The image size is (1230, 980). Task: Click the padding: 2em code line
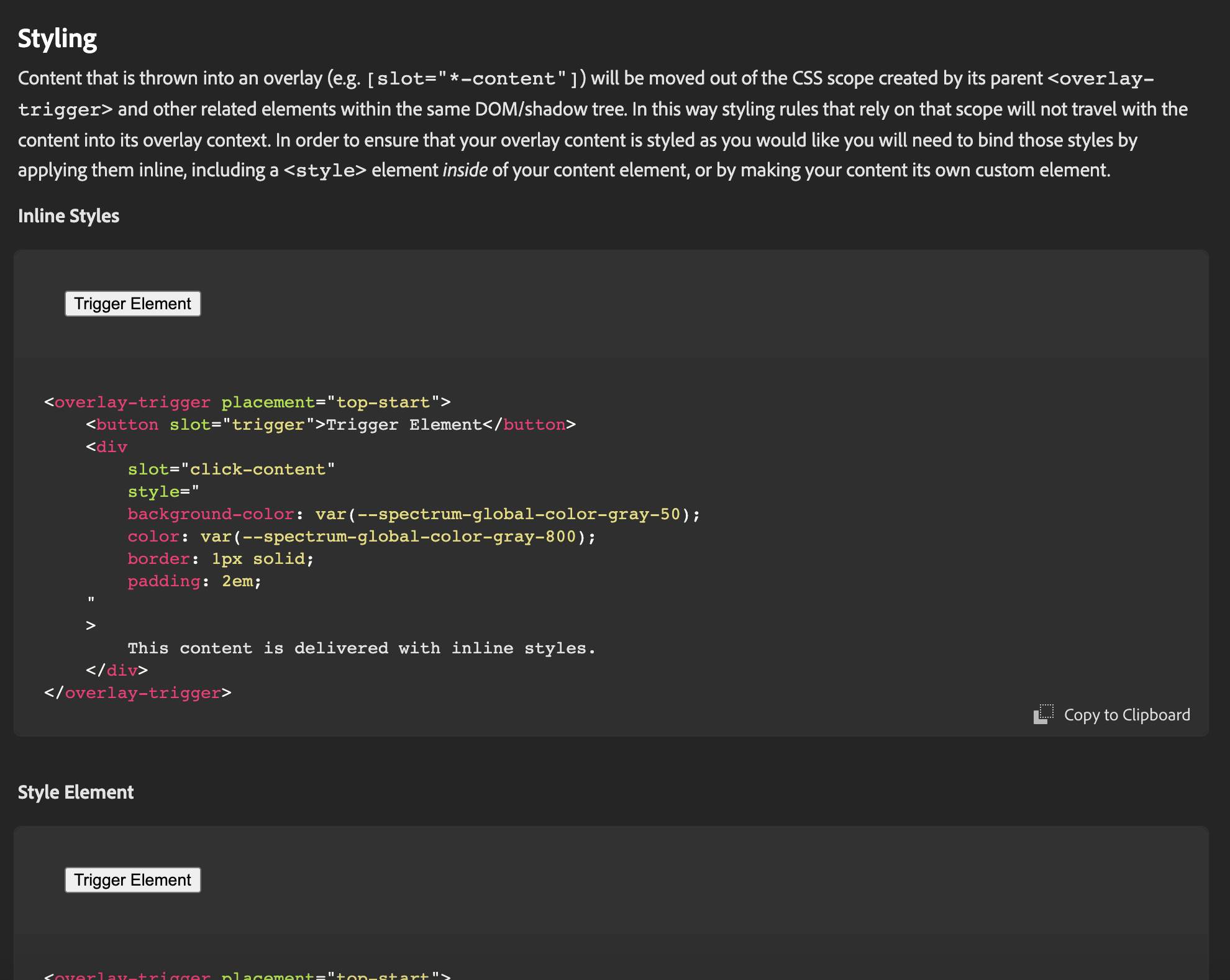[194, 581]
